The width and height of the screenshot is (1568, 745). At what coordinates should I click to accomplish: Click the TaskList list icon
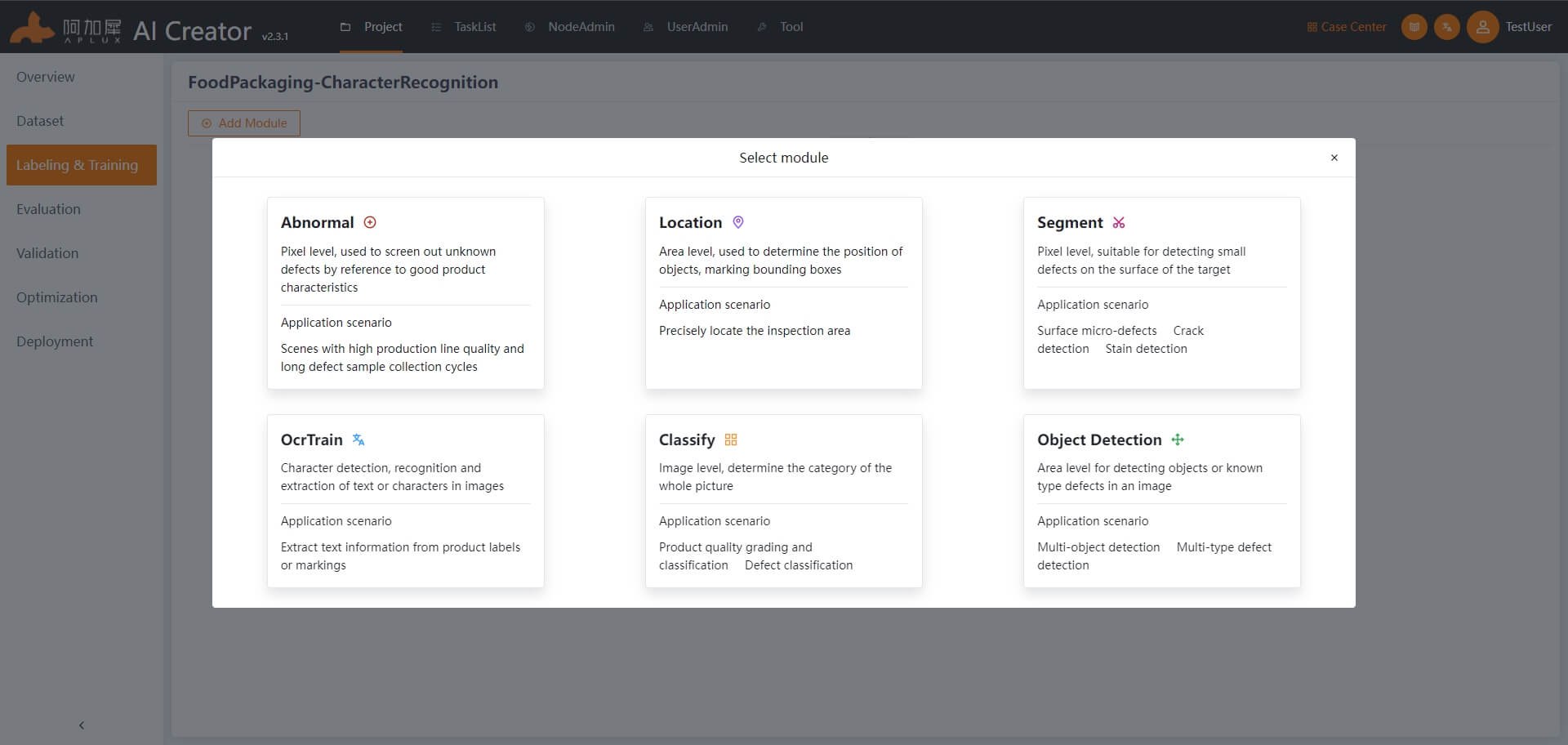pyautogui.click(x=436, y=27)
